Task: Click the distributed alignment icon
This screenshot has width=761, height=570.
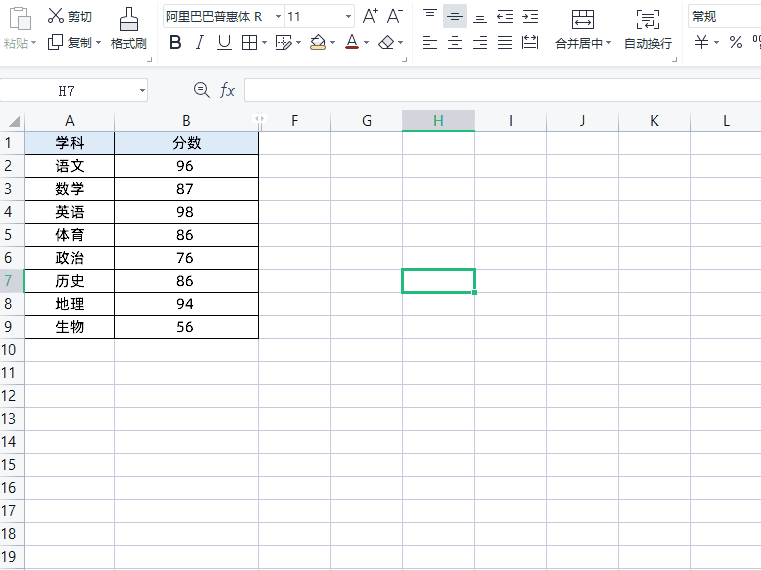Action: pyautogui.click(x=530, y=43)
